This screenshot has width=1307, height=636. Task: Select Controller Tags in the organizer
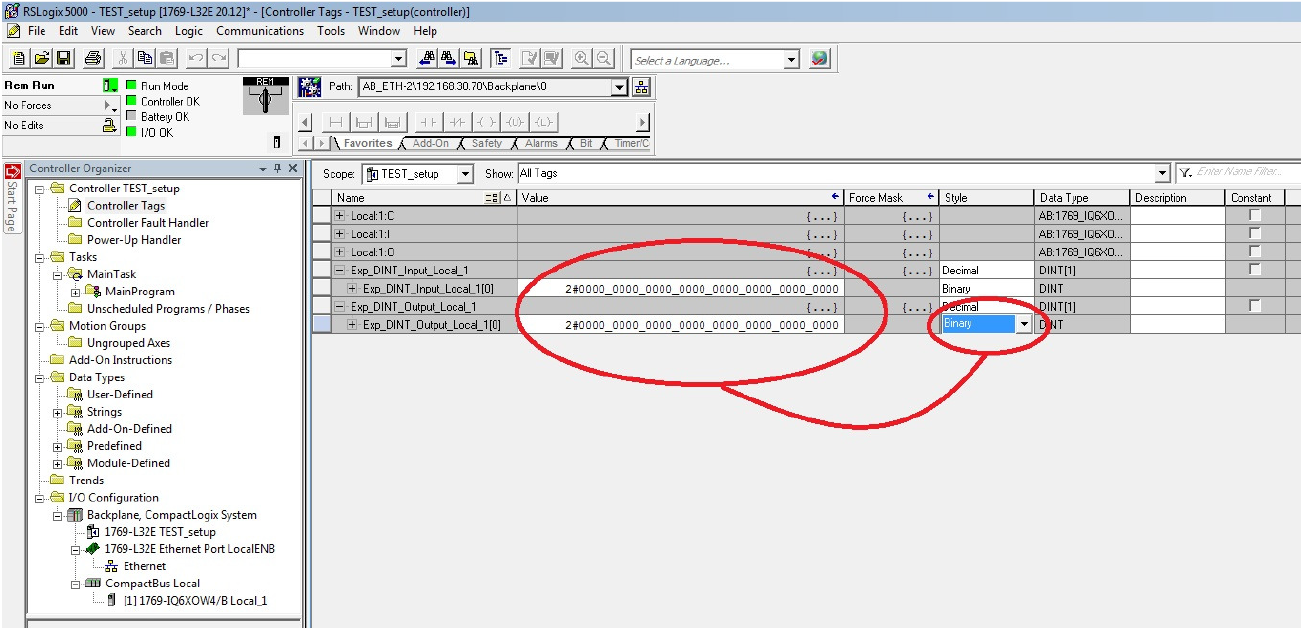click(x=126, y=206)
